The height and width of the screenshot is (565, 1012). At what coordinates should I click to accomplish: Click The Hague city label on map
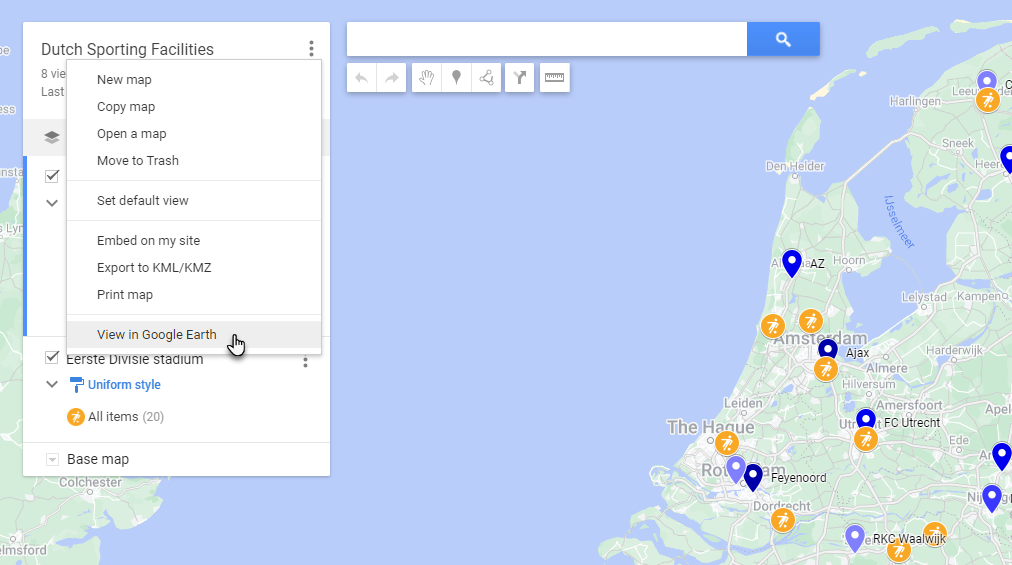710,427
